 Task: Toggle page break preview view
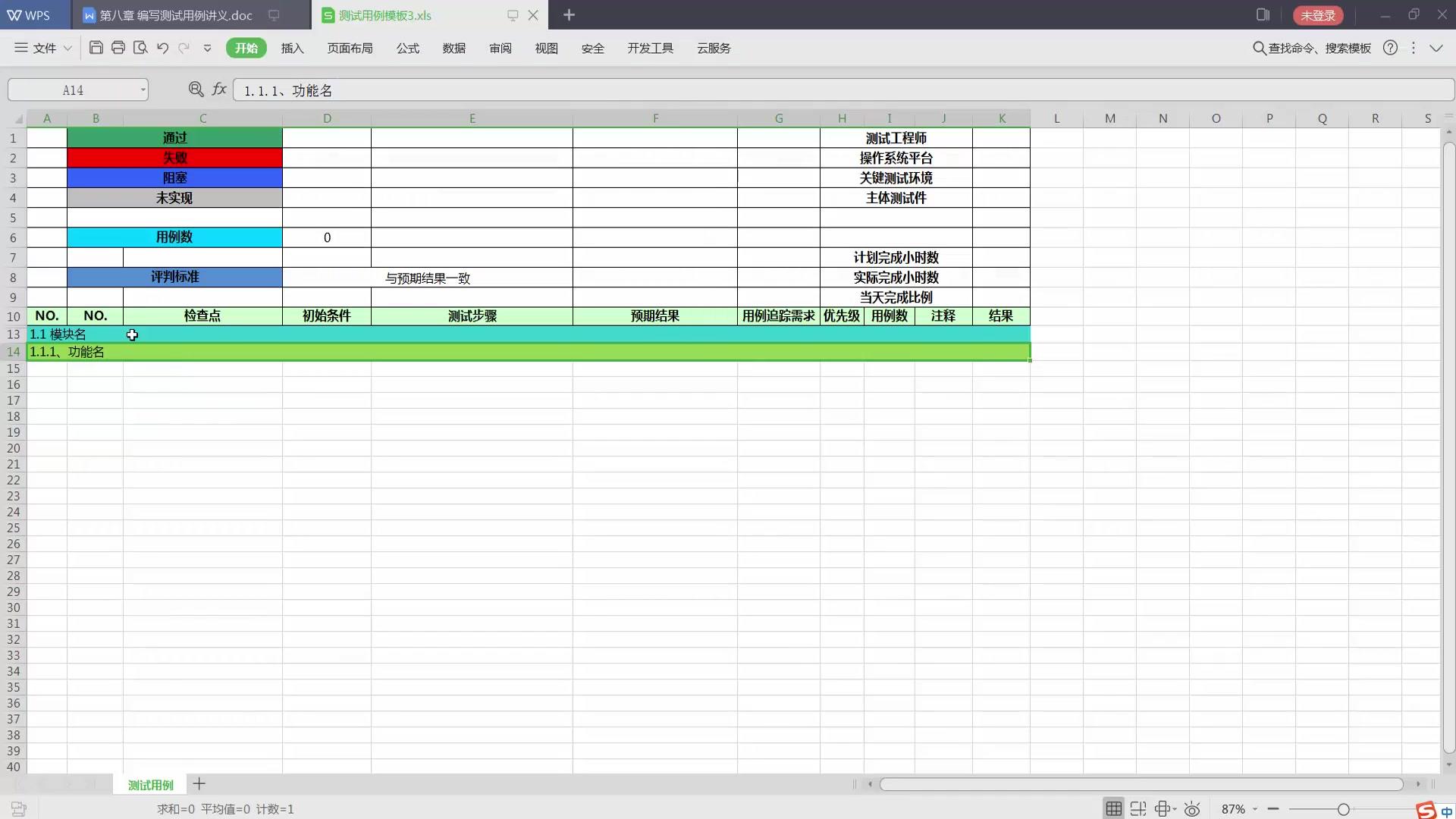tap(1138, 809)
